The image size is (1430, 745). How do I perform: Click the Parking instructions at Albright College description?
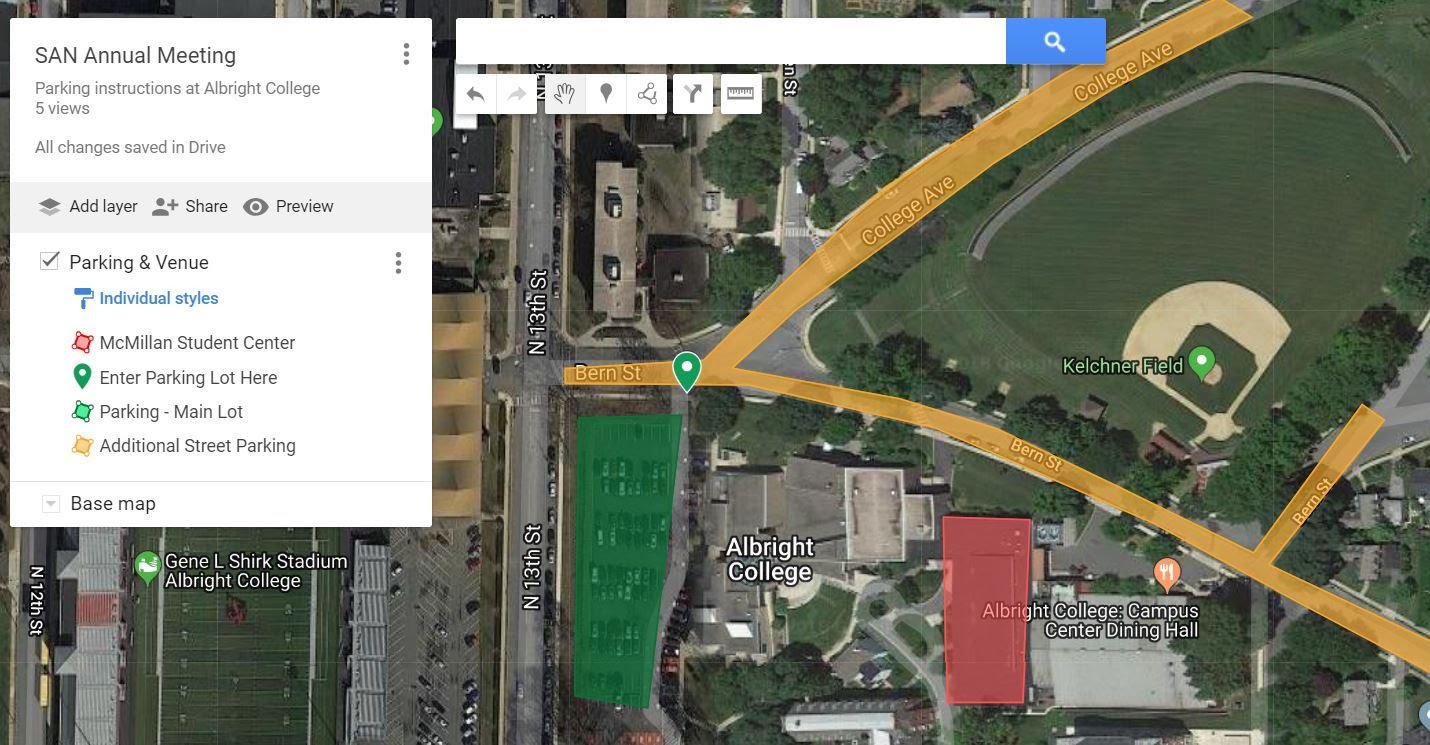click(x=177, y=88)
